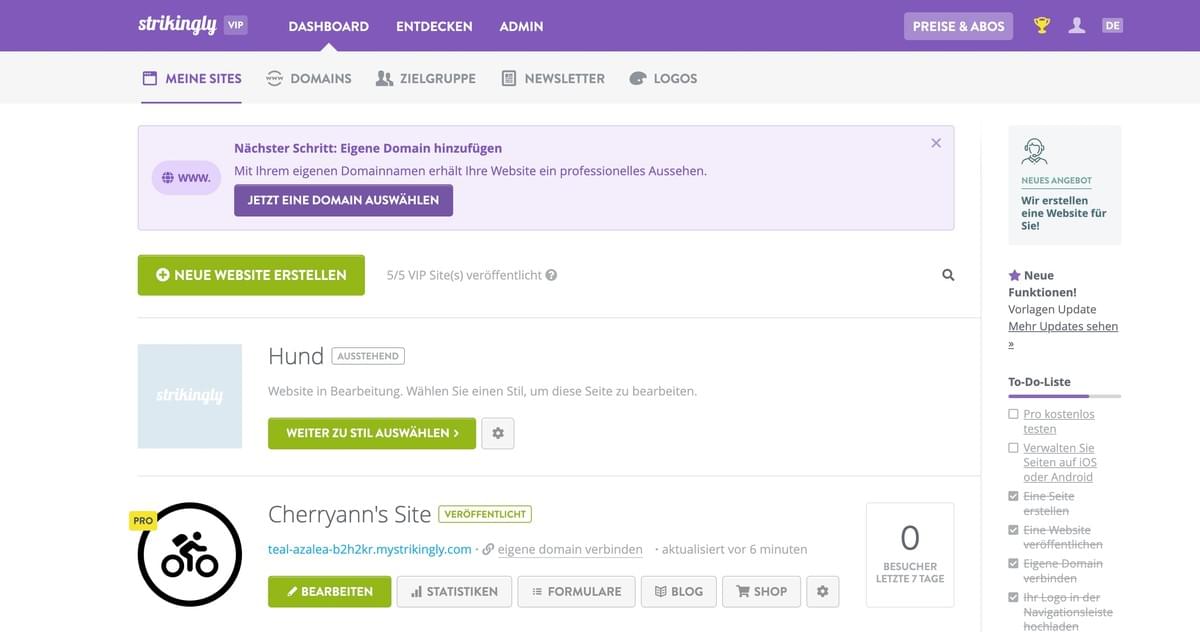The width and height of the screenshot is (1200, 632).
Task: Click the star icon beside Neue Funktionen
Action: 1014,275
